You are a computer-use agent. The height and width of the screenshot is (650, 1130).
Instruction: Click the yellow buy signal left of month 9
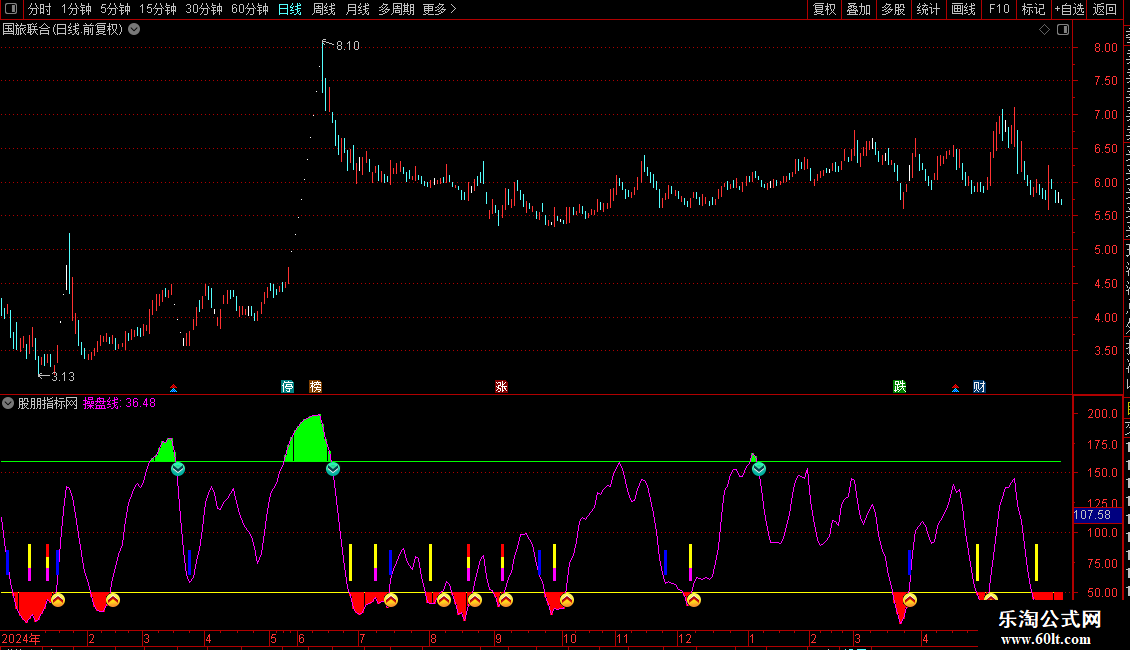tap(474, 600)
